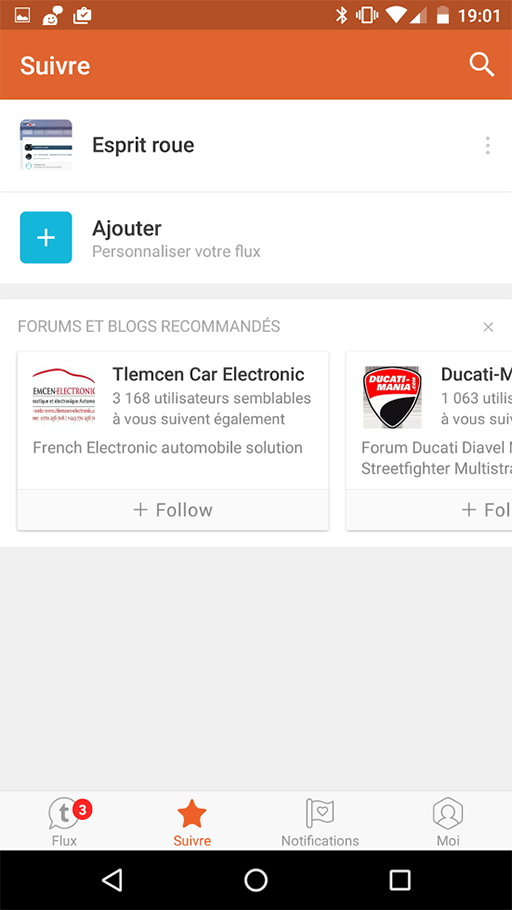Tap the Android back navigation button

pos(112,880)
